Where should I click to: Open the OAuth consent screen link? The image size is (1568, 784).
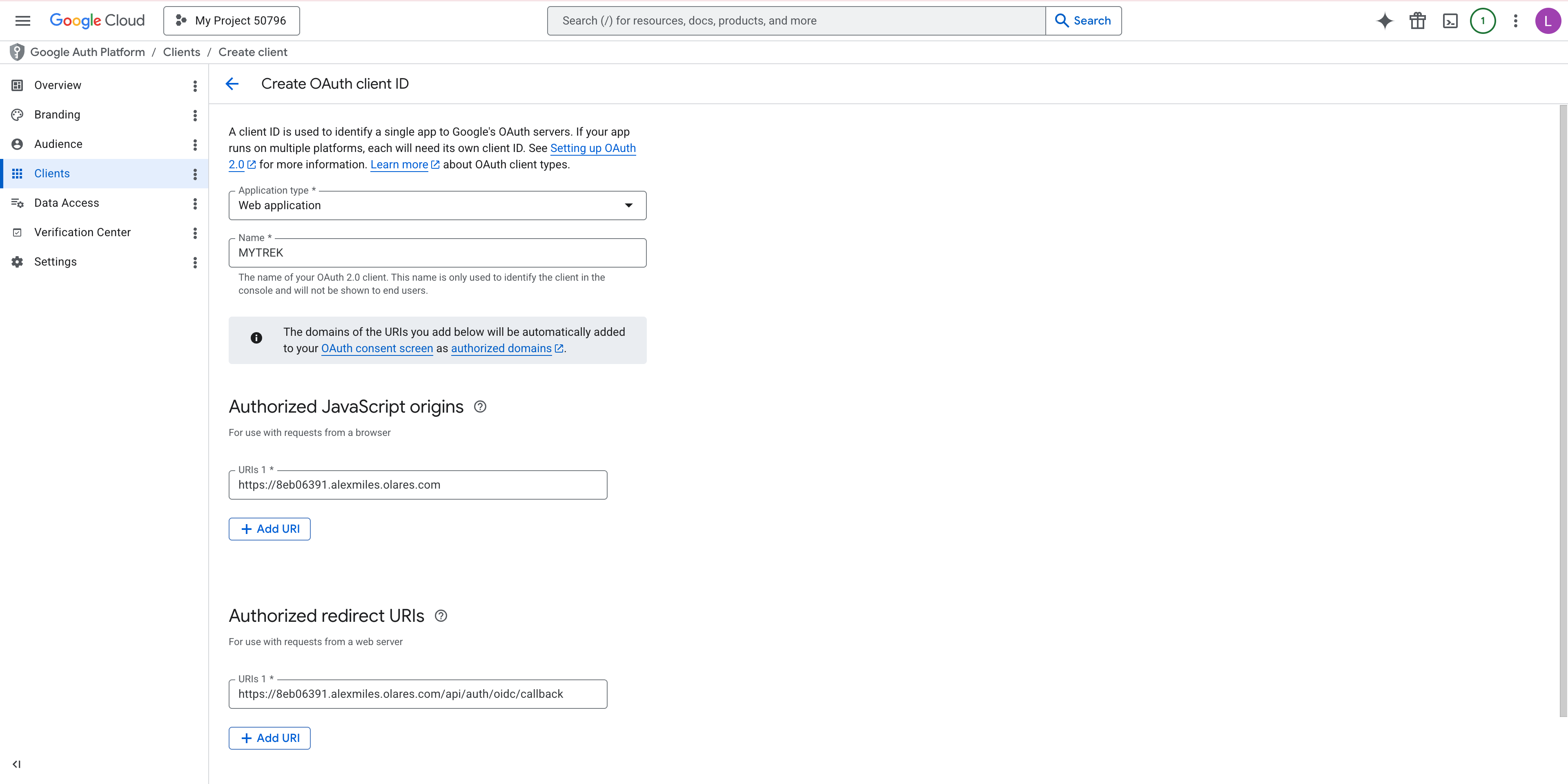(376, 348)
